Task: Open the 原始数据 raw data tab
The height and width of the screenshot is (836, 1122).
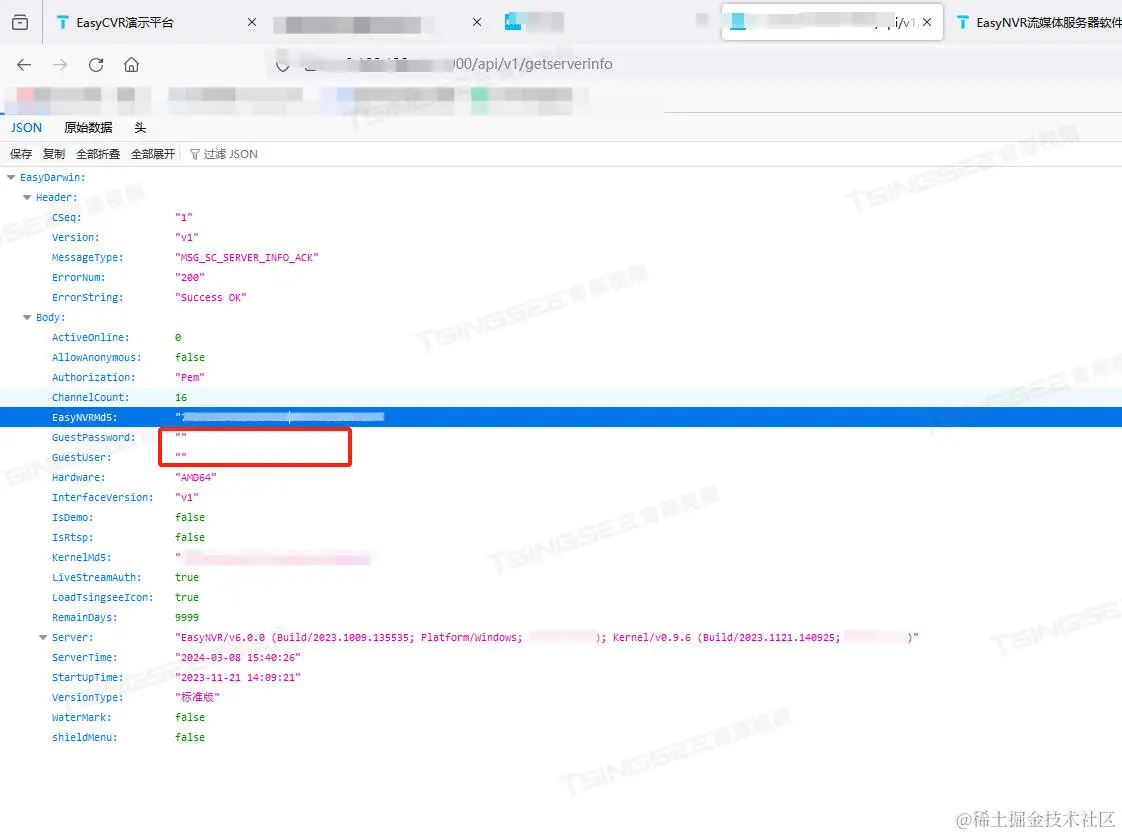Action: (x=88, y=127)
